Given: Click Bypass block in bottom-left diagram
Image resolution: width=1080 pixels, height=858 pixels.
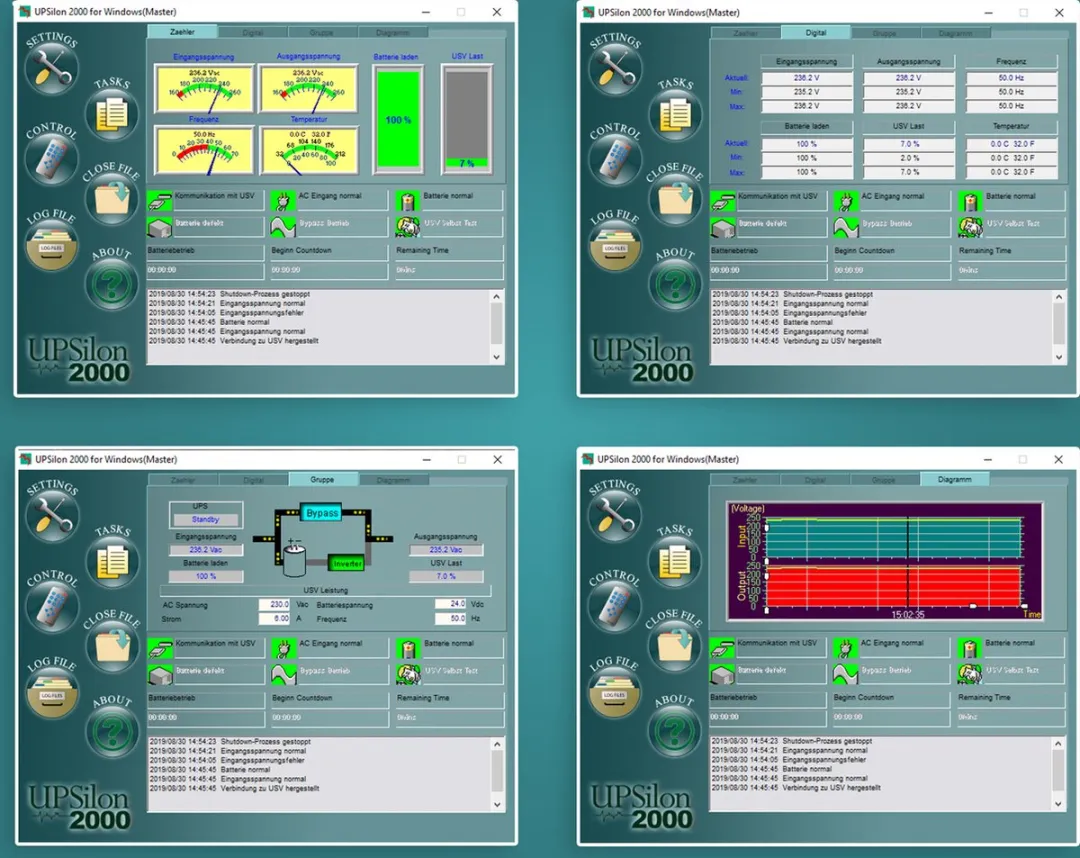Looking at the screenshot, I should [321, 513].
